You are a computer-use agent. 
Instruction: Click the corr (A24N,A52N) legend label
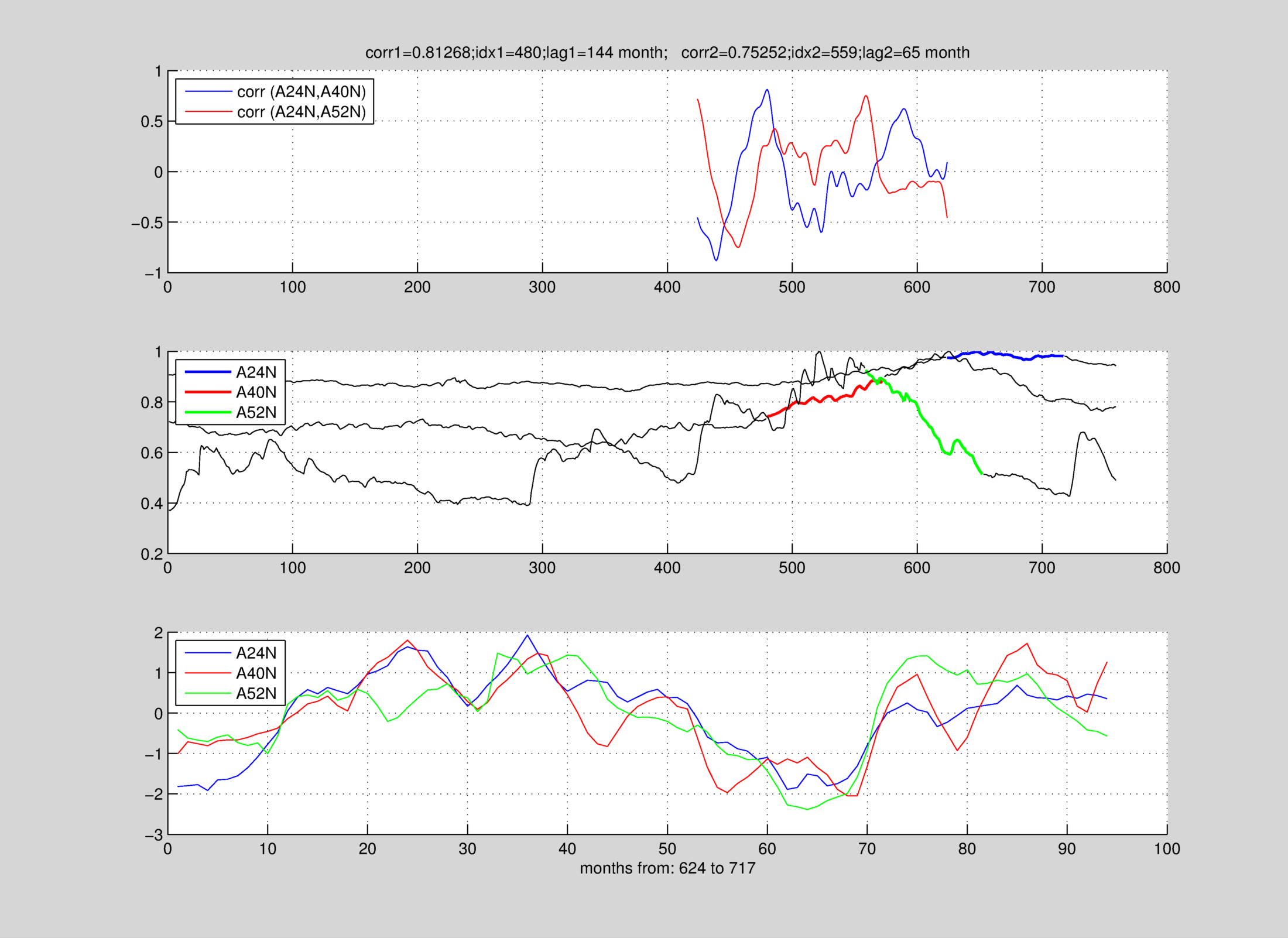(301, 112)
